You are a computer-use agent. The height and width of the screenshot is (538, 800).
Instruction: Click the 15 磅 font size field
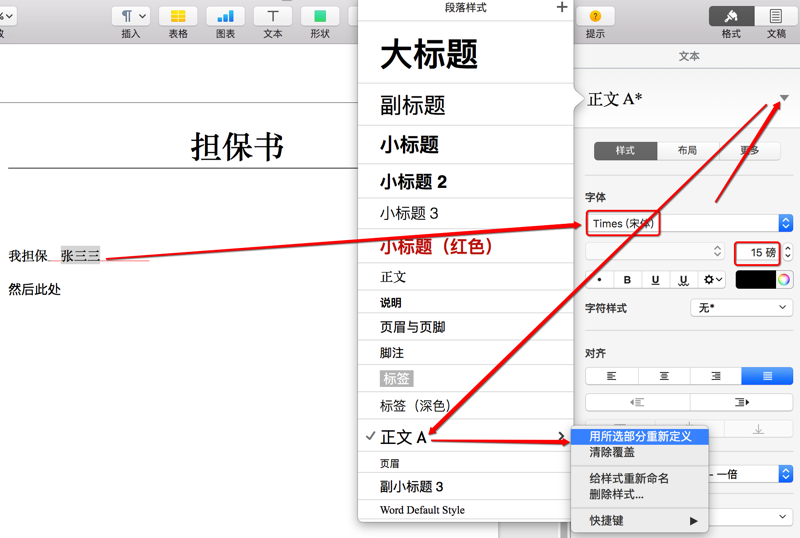coord(757,252)
